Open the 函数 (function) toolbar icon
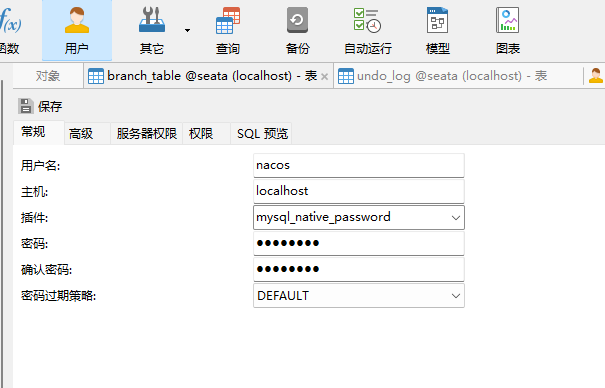Image resolution: width=605 pixels, height=388 pixels. pyautogui.click(x=10, y=31)
